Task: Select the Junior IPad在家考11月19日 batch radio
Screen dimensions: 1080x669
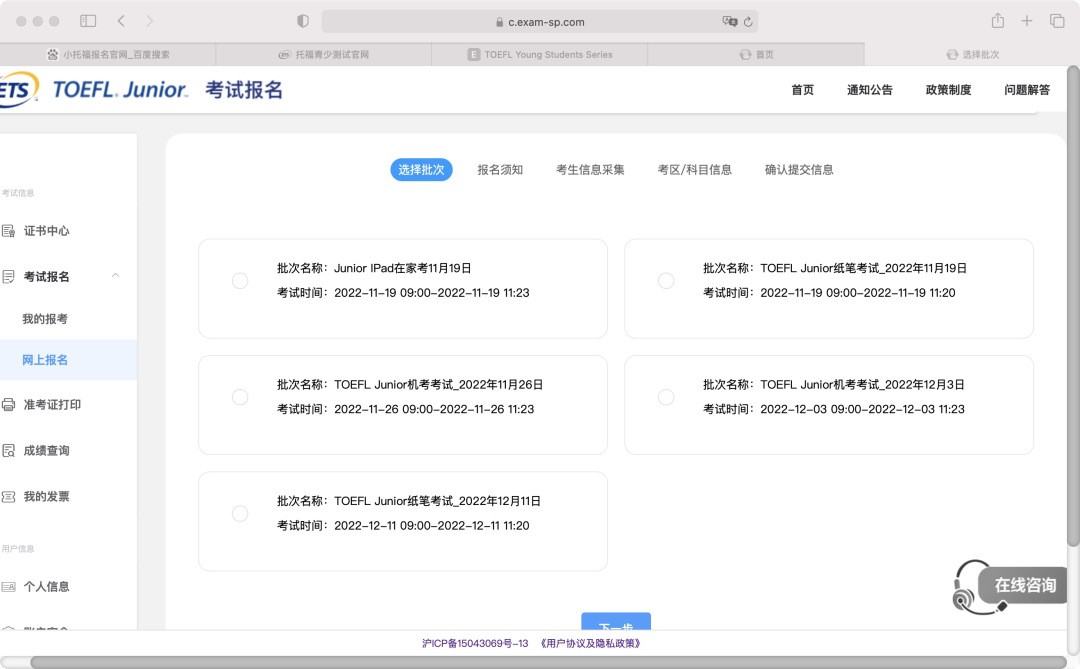Action: point(240,281)
